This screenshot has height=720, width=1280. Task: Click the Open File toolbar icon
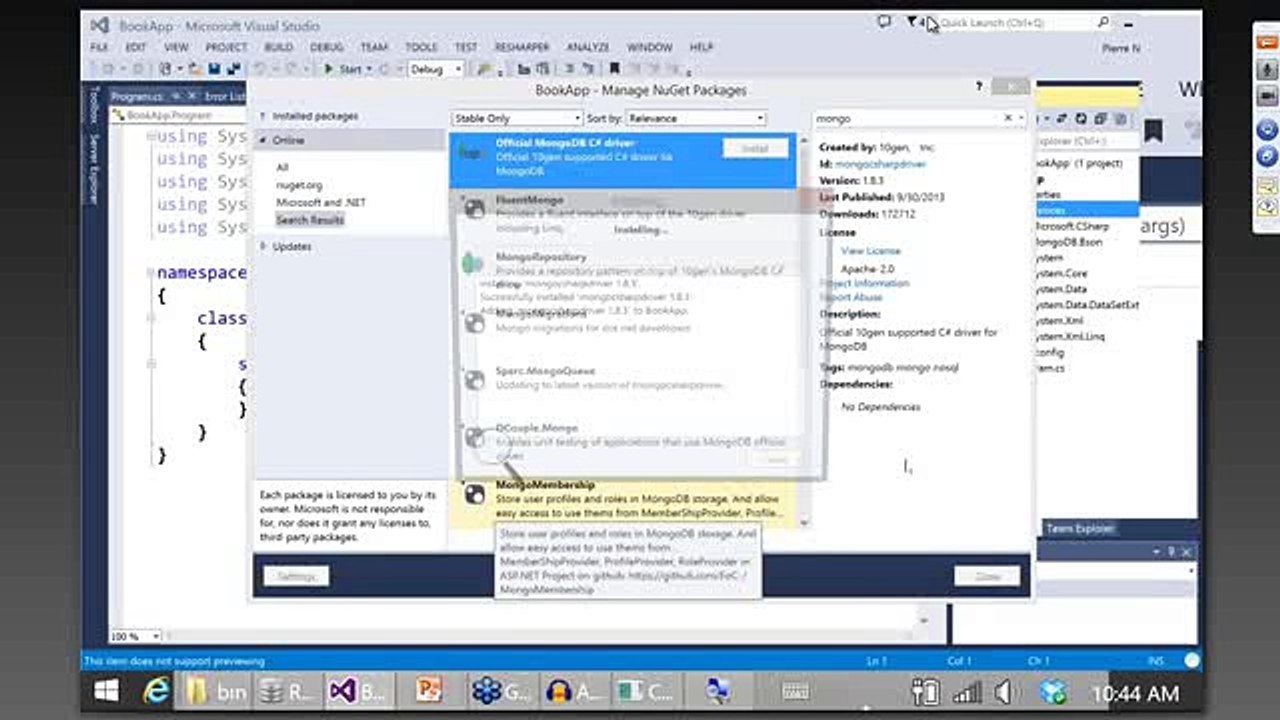click(197, 69)
